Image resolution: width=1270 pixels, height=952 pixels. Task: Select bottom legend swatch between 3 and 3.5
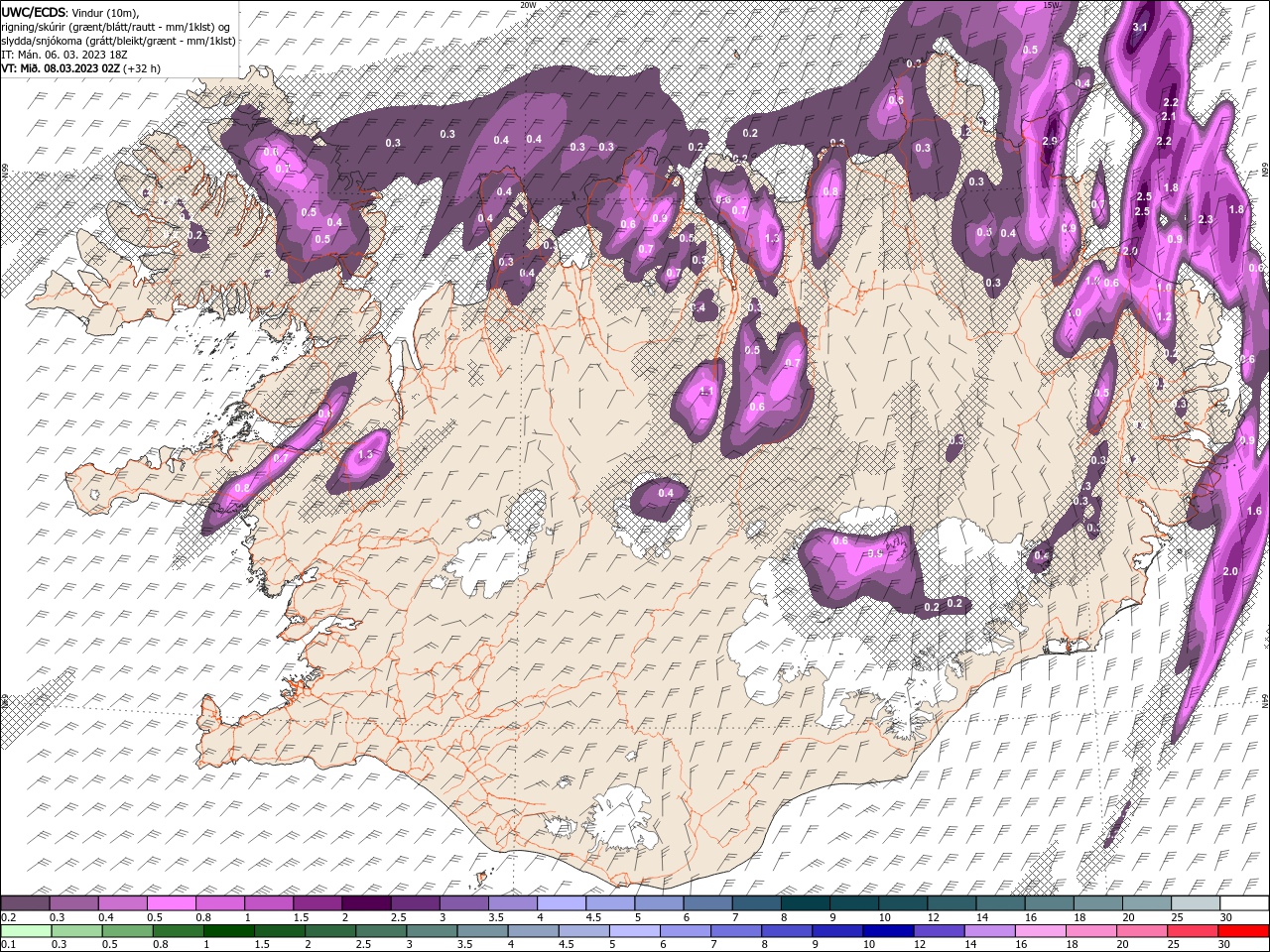click(x=432, y=931)
